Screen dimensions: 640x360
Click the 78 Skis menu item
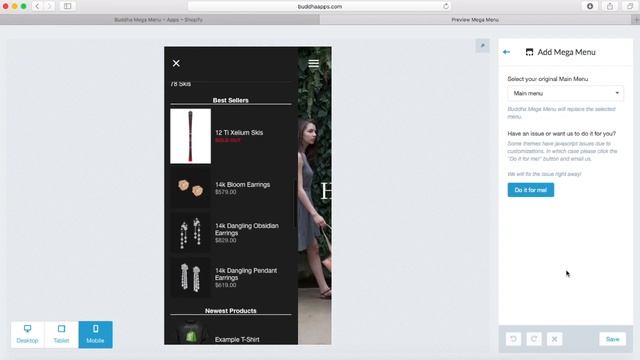click(180, 84)
